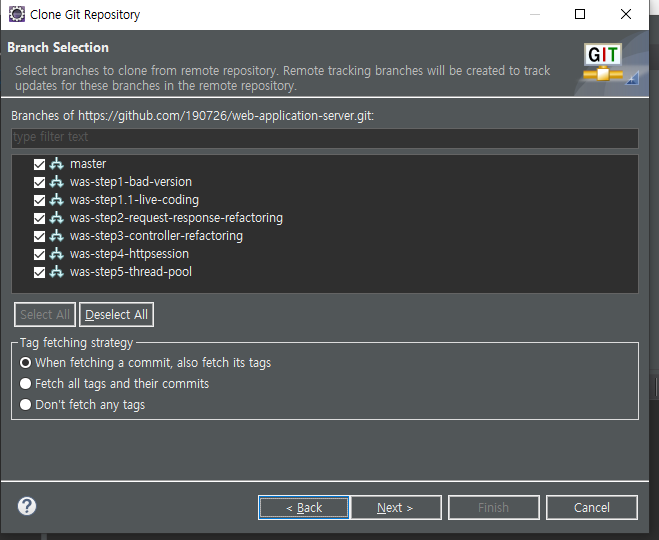Screen dimensions: 659x540
Task: Click Next to continue the wizard
Action: point(395,508)
